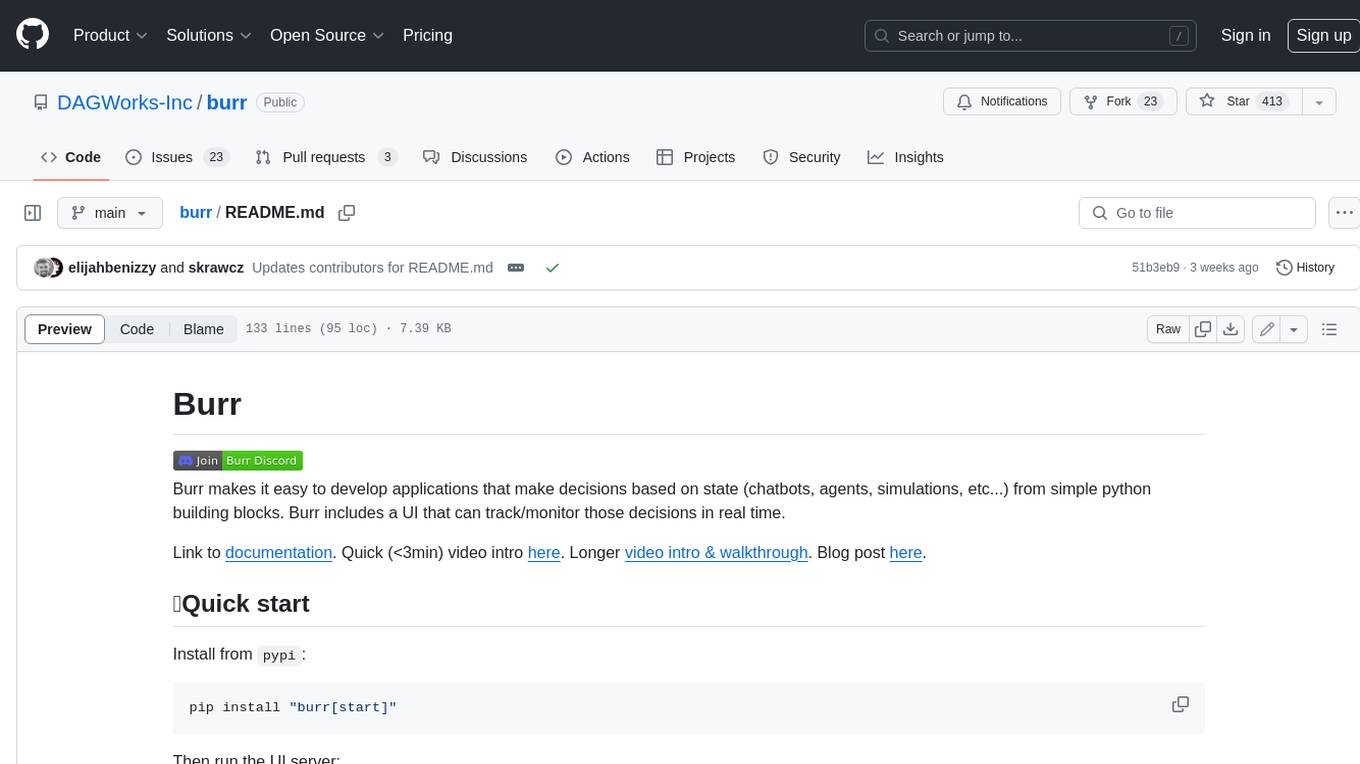Click the elijahbenizzy avatar image
The width and height of the screenshot is (1360, 764).
[x=43, y=268]
